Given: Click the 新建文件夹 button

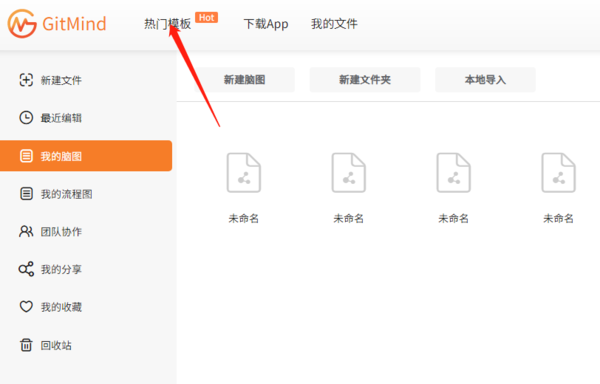Looking at the screenshot, I should (x=365, y=80).
